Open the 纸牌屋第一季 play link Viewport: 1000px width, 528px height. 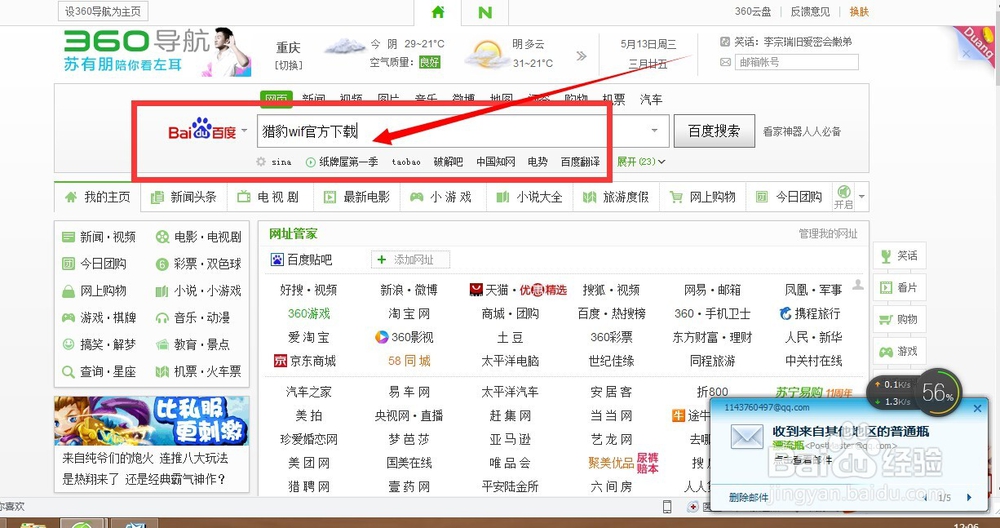coord(342,162)
